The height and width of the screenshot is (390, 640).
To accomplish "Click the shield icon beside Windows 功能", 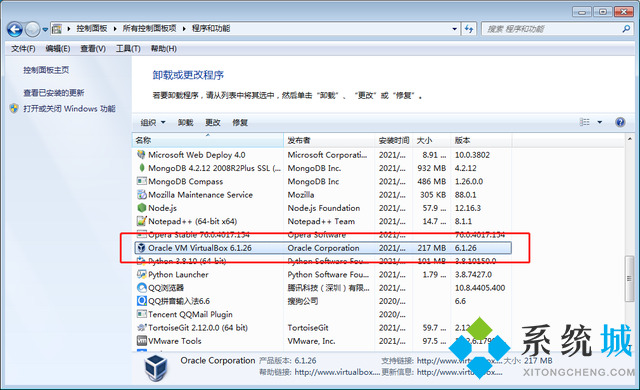I will tap(14, 109).
